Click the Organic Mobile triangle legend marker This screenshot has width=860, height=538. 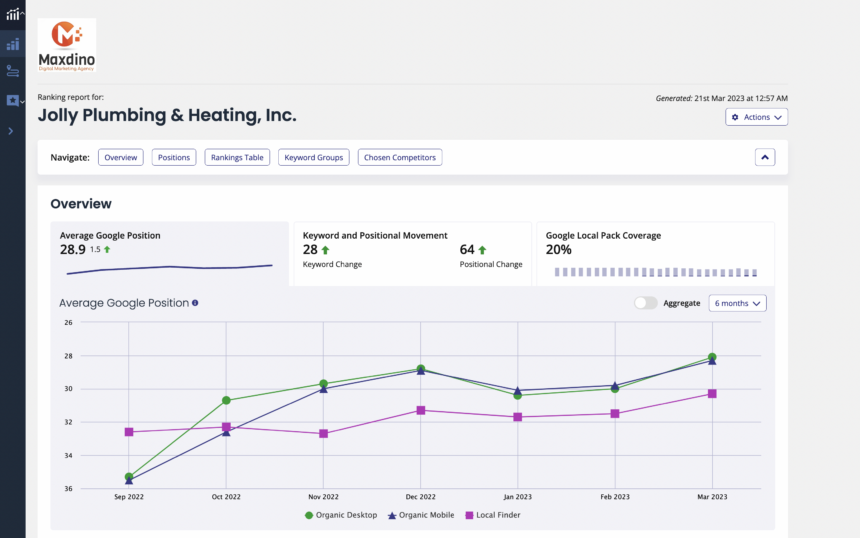(391, 515)
